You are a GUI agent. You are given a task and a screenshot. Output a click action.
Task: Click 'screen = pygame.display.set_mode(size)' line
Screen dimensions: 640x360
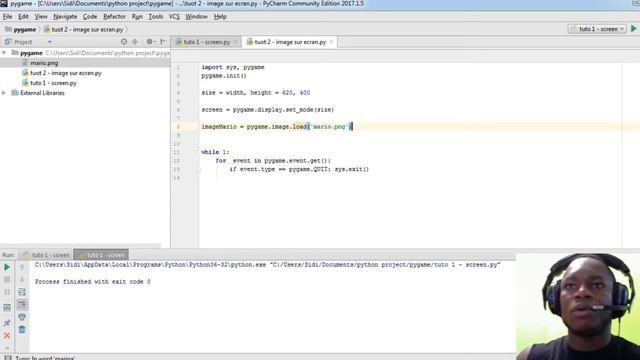[267, 110]
